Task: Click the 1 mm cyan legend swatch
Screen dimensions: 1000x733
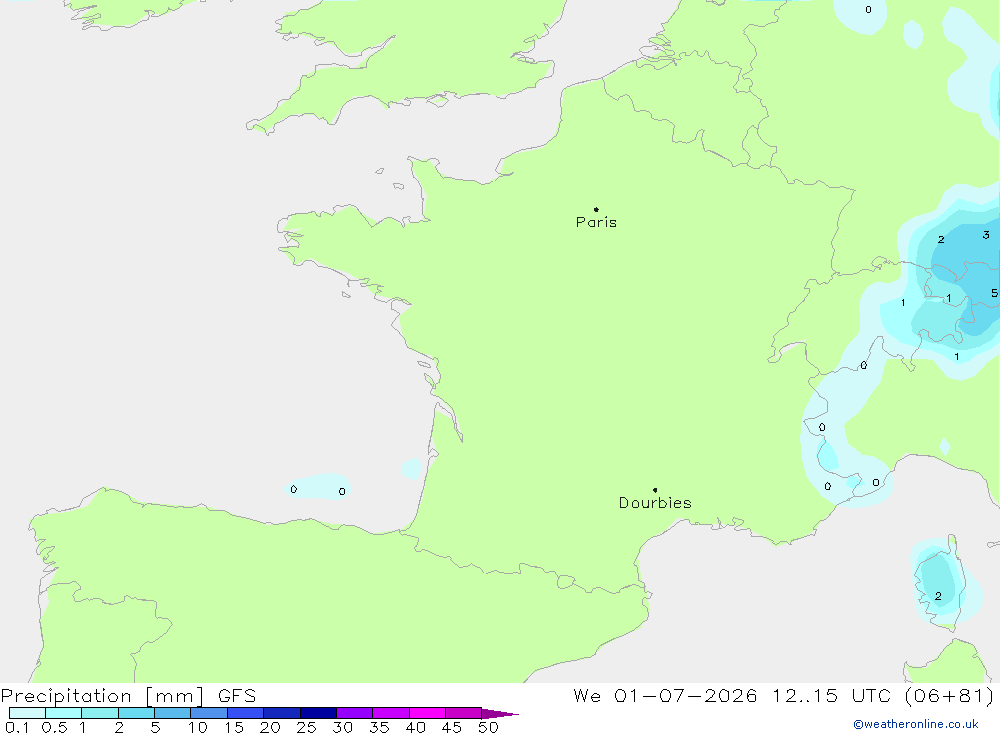Action: point(99,713)
